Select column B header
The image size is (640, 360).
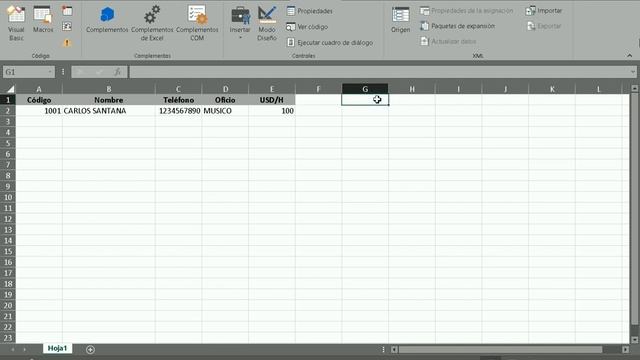(109, 89)
